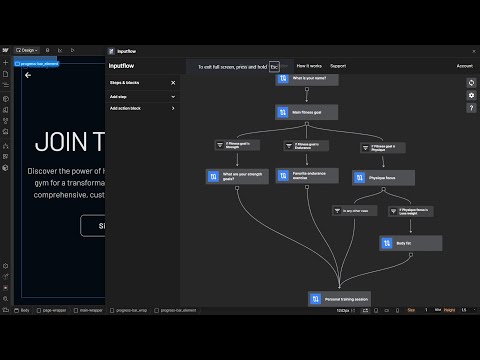Click blue icon of Main fitness goal step
480x360 pixels.
click(x=283, y=112)
